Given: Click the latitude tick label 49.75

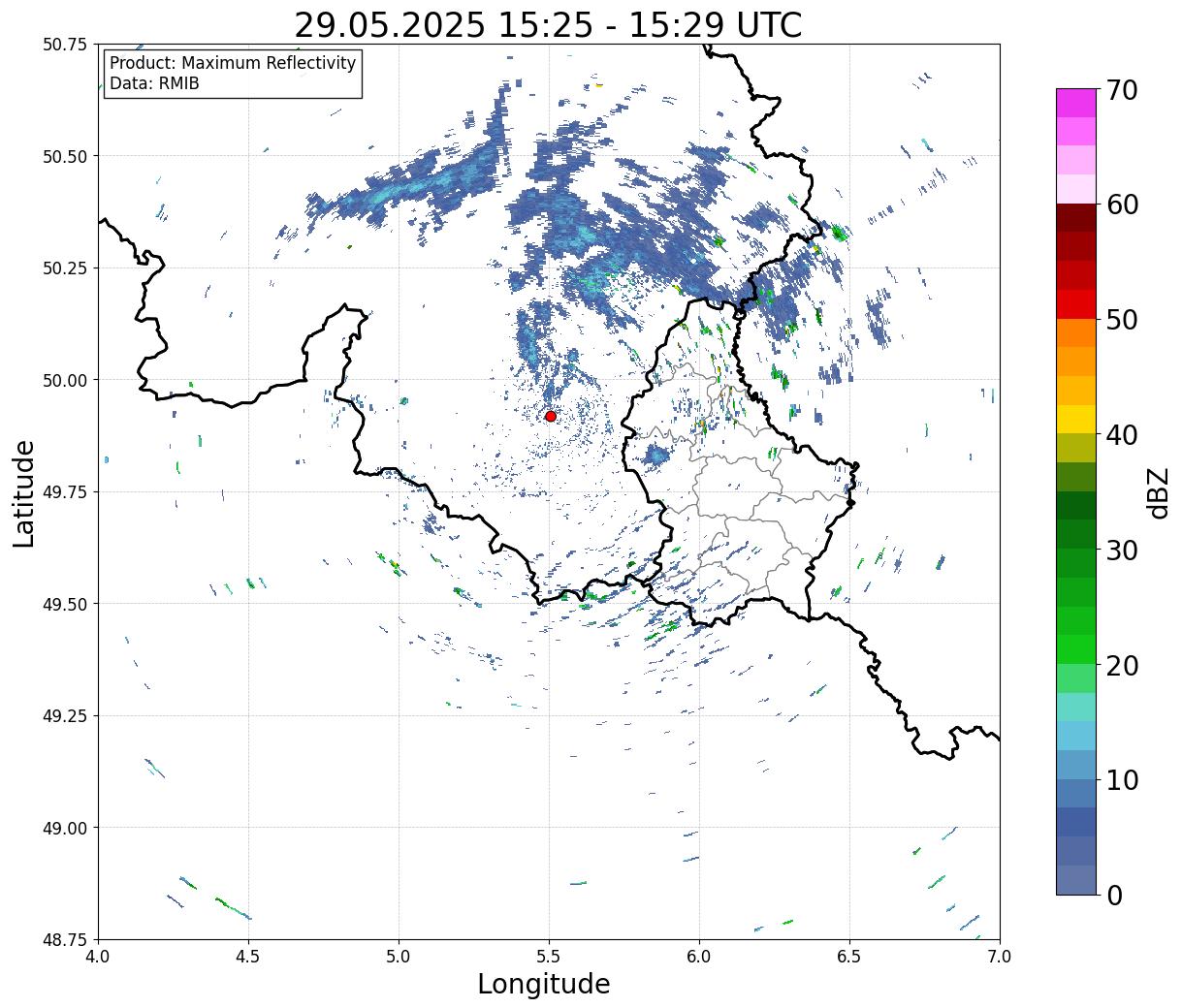Looking at the screenshot, I should [64, 492].
